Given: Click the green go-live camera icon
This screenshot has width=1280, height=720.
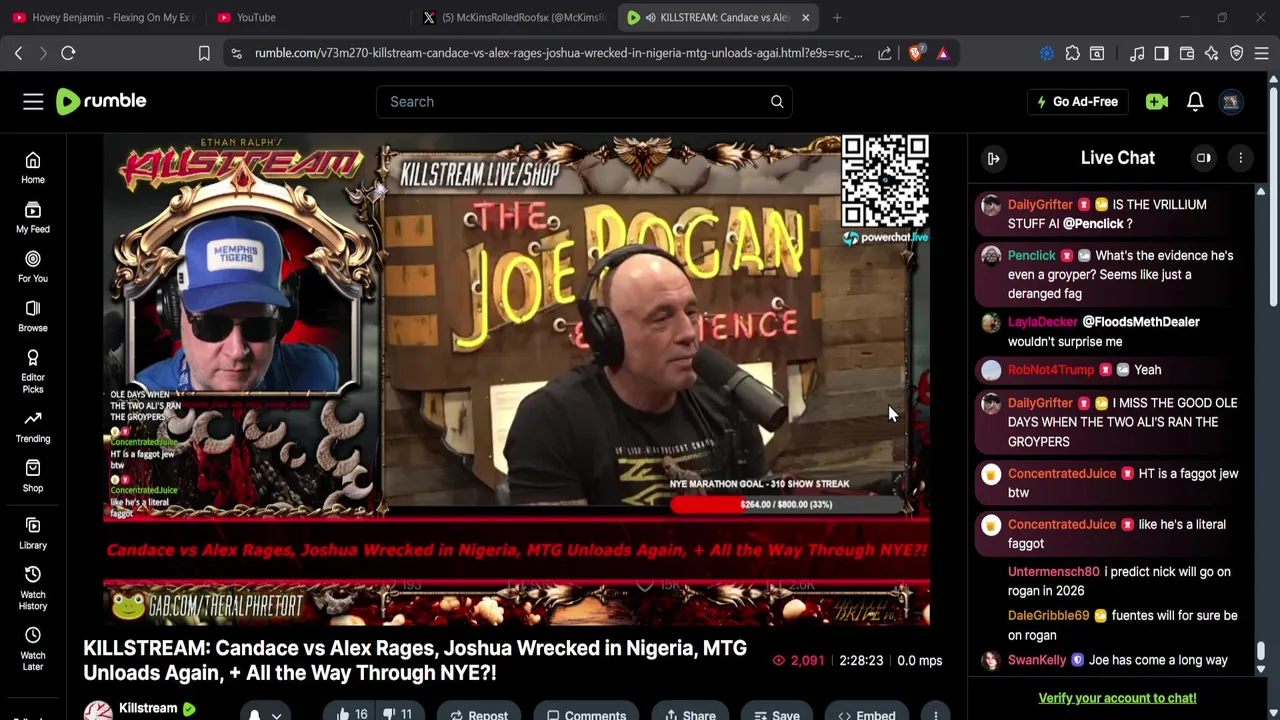Looking at the screenshot, I should coord(1157,101).
